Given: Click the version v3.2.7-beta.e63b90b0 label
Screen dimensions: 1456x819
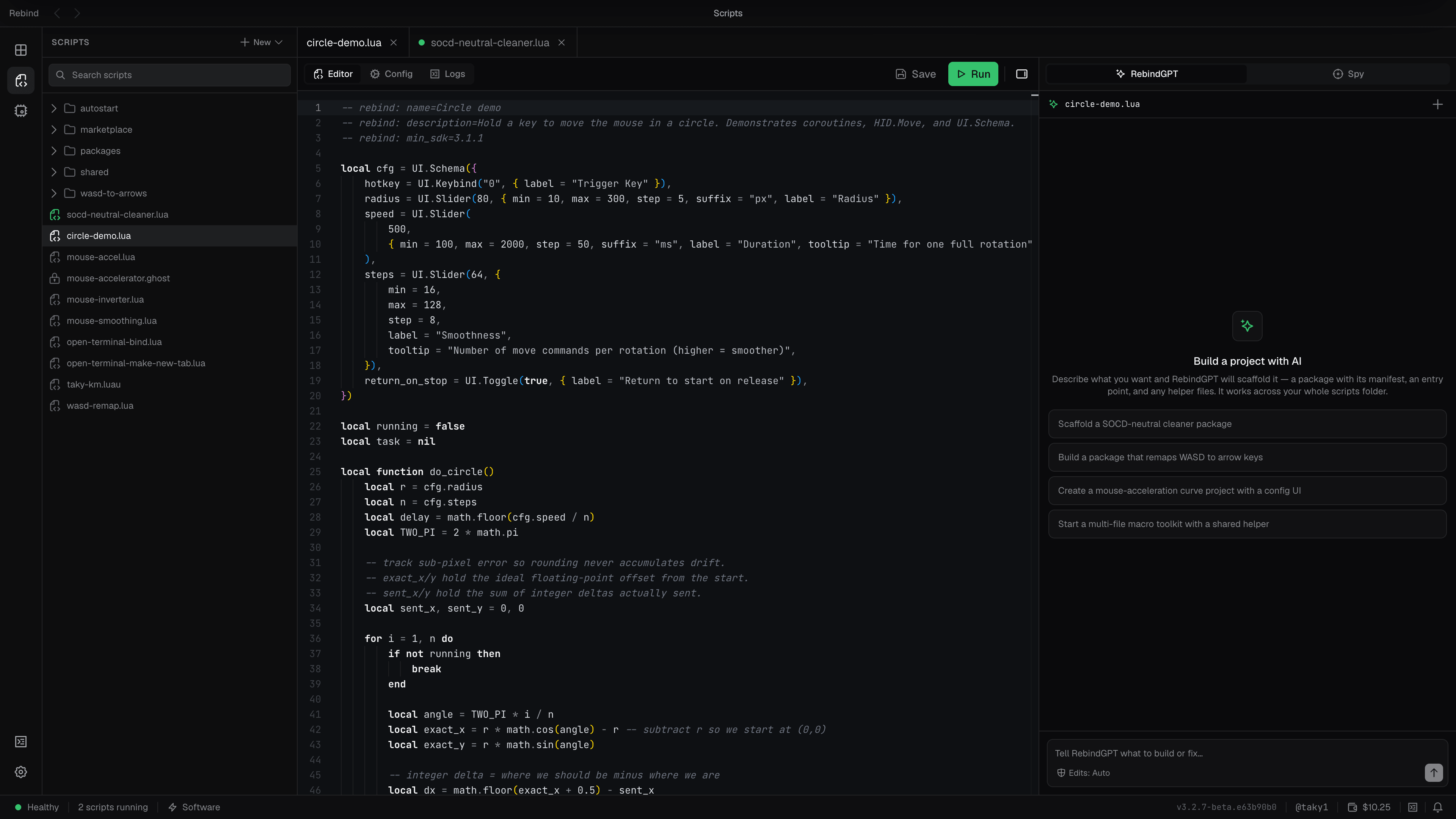Looking at the screenshot, I should [x=1227, y=807].
